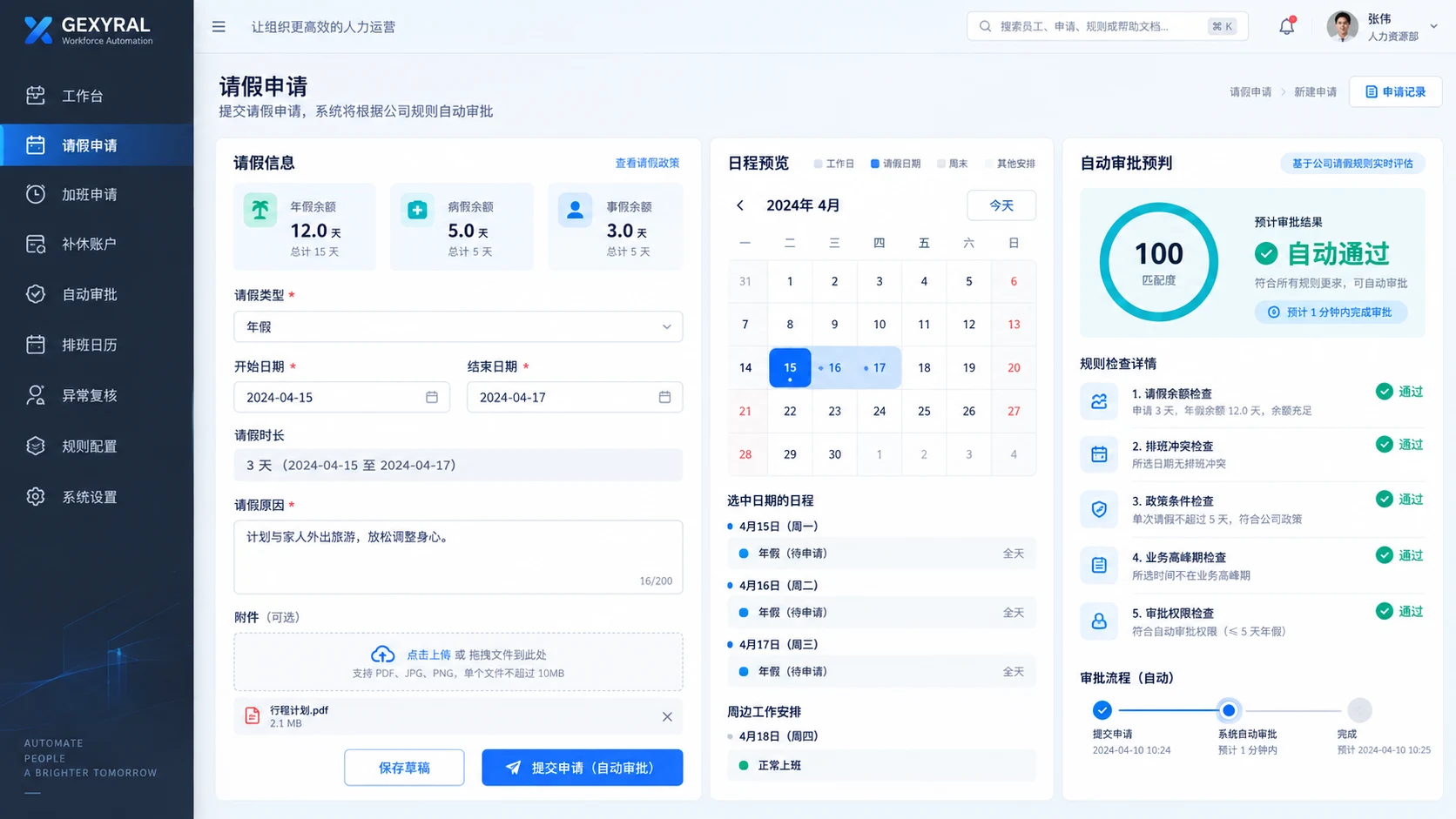Viewport: 1456px width, 819px height.
Task: Click the 政策条件检查 shield icon
Action: (x=1099, y=509)
